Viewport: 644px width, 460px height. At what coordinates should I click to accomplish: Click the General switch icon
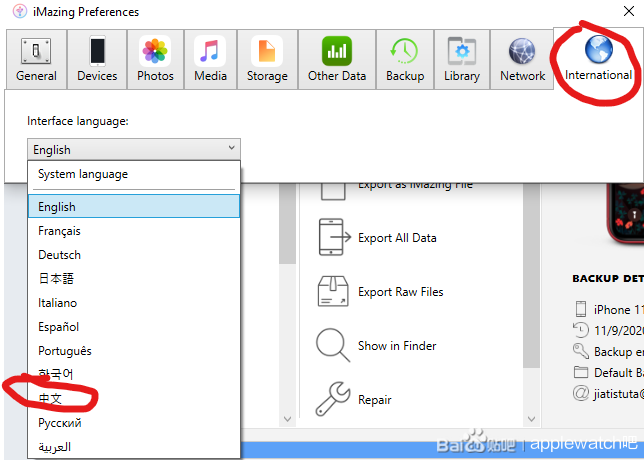point(36,51)
